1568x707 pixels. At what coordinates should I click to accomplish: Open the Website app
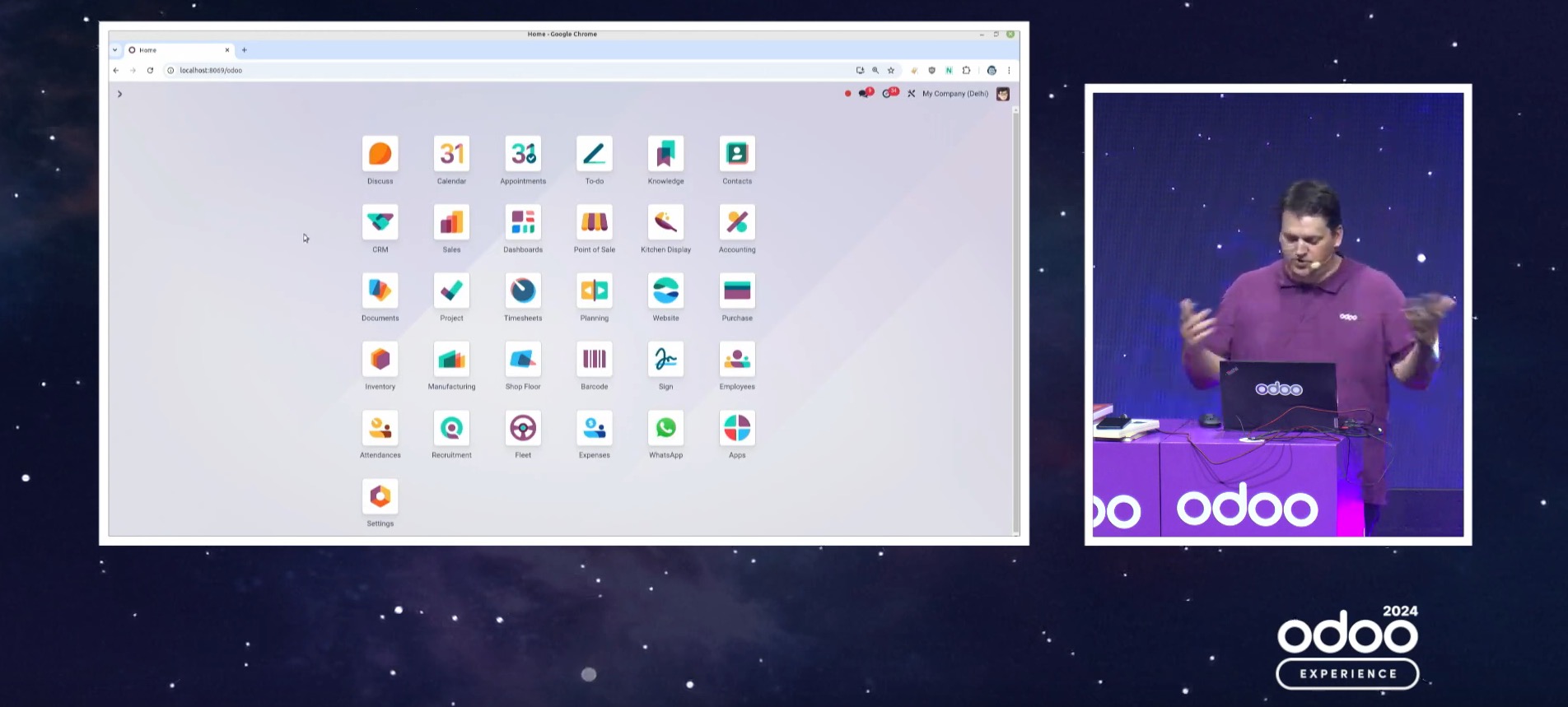(x=665, y=291)
